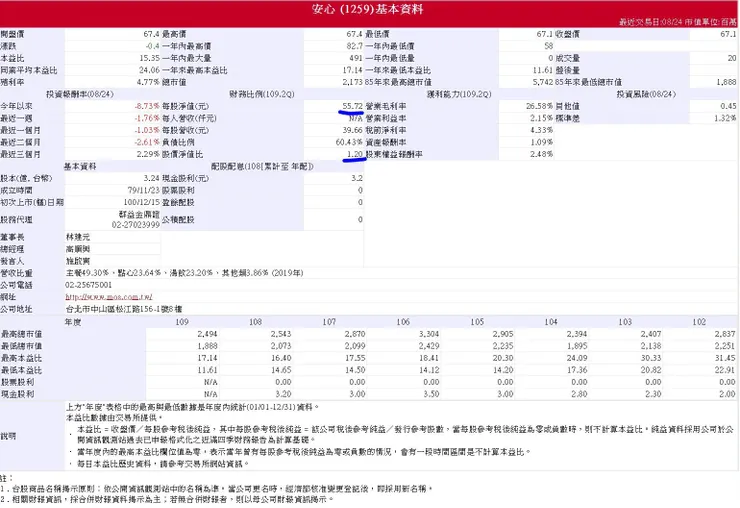Select the '營收比重' breakdown text for 2019年
740x508 pixels.
[185, 273]
